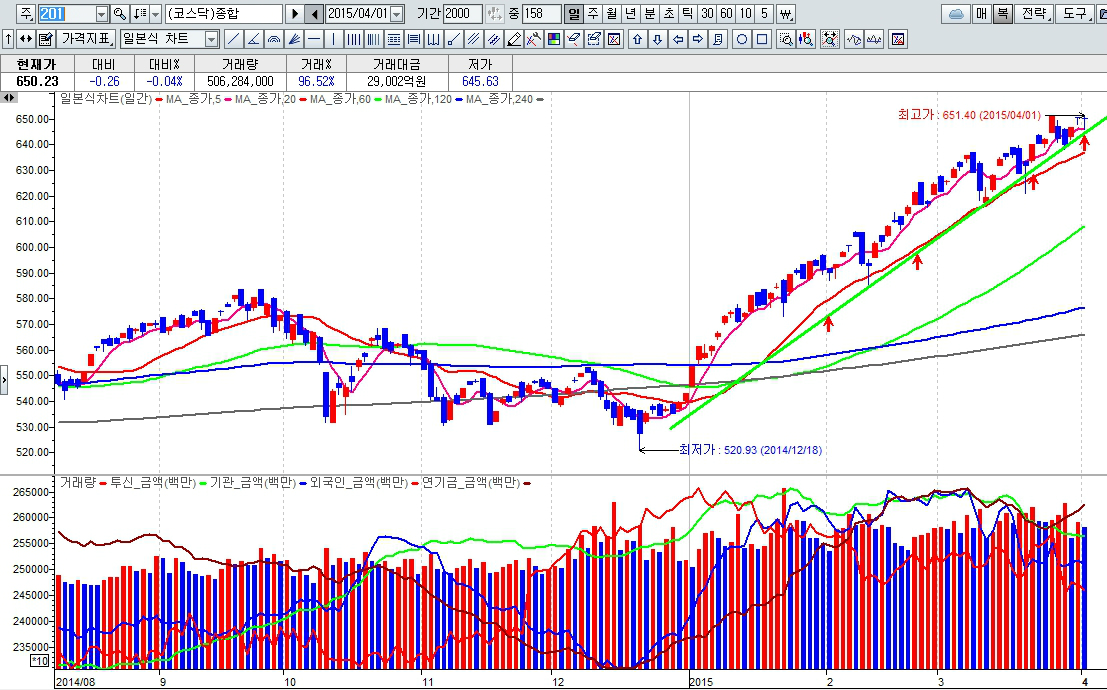Switch chart period to monthly (월)
The image size is (1107, 690).
pyautogui.click(x=611, y=14)
